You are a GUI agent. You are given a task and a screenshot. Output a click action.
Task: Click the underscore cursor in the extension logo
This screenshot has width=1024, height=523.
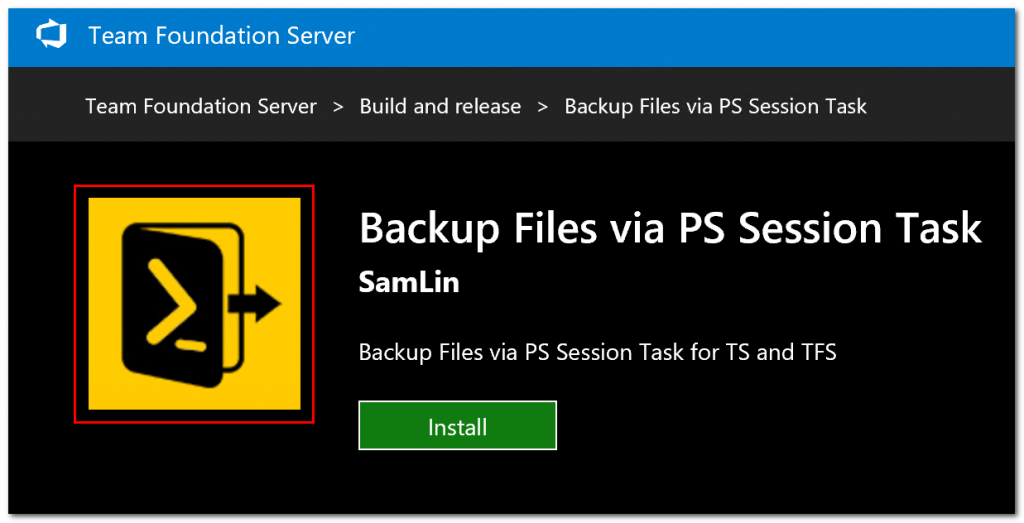pyautogui.click(x=189, y=345)
